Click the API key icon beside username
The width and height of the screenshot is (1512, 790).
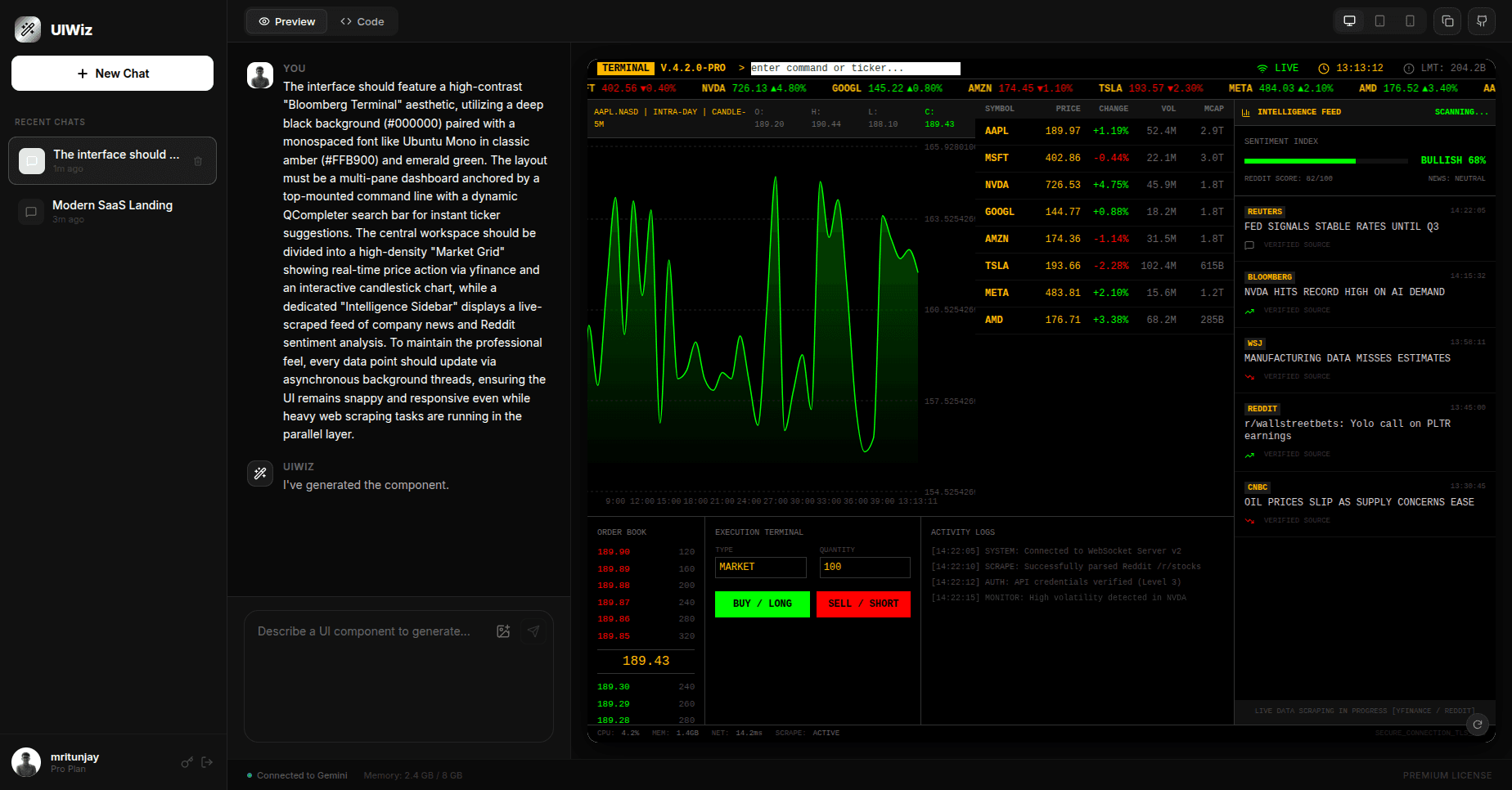tap(187, 762)
